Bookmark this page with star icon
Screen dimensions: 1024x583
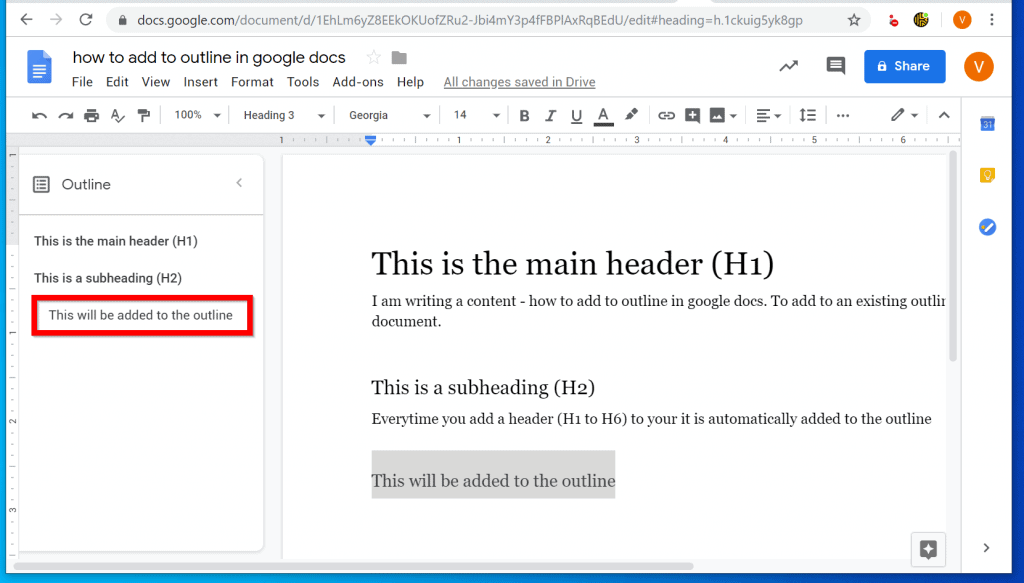(x=854, y=20)
